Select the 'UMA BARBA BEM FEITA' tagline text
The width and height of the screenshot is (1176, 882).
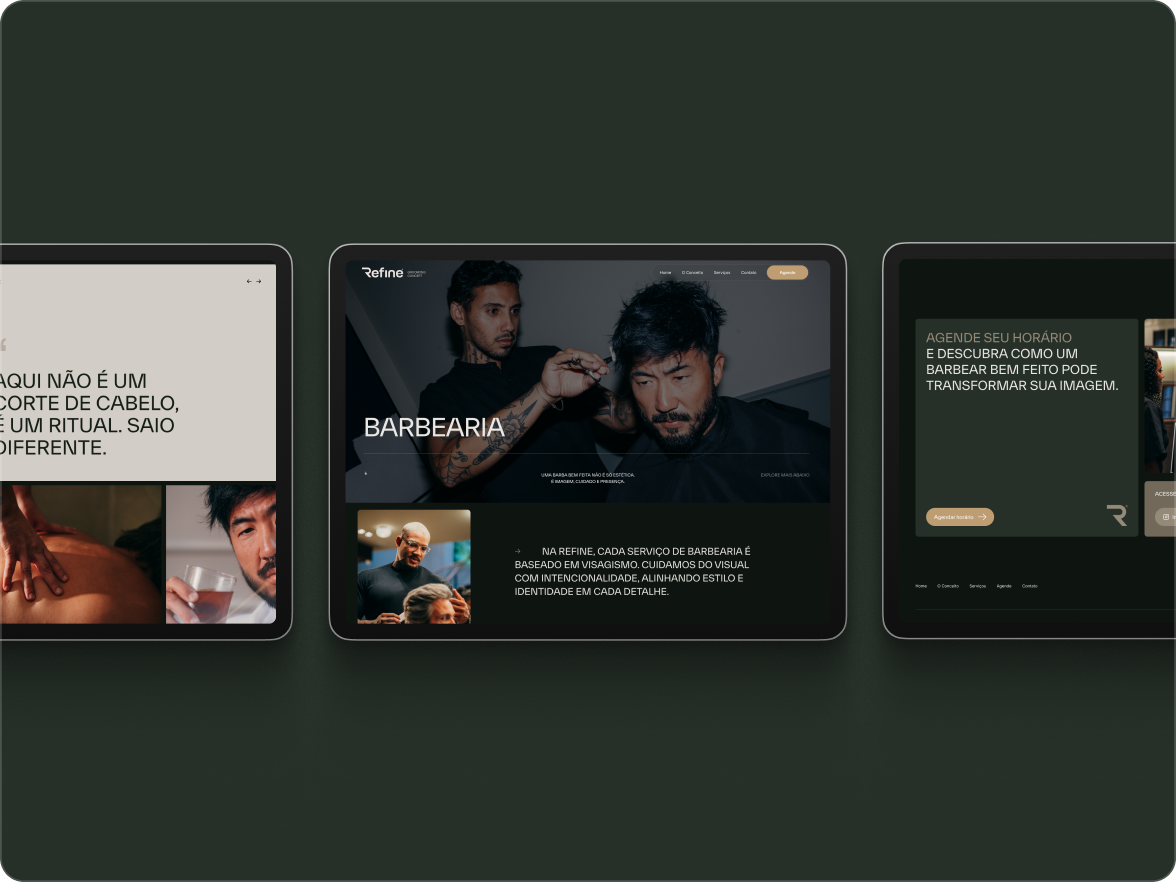coord(587,478)
